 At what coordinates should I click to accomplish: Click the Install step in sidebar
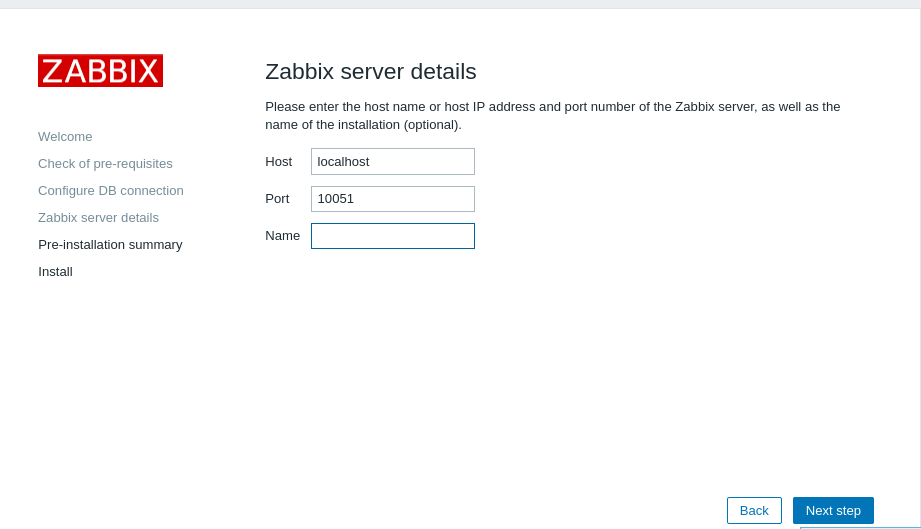[x=55, y=271]
